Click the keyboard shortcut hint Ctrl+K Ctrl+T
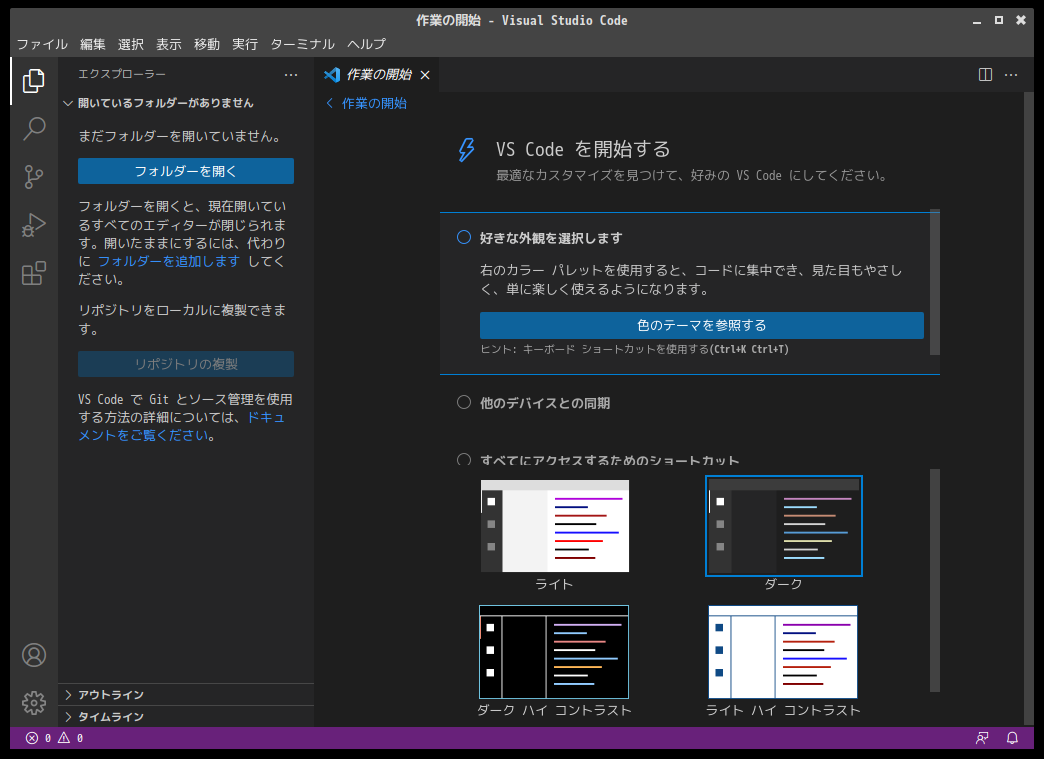1044x759 pixels. 750,349
